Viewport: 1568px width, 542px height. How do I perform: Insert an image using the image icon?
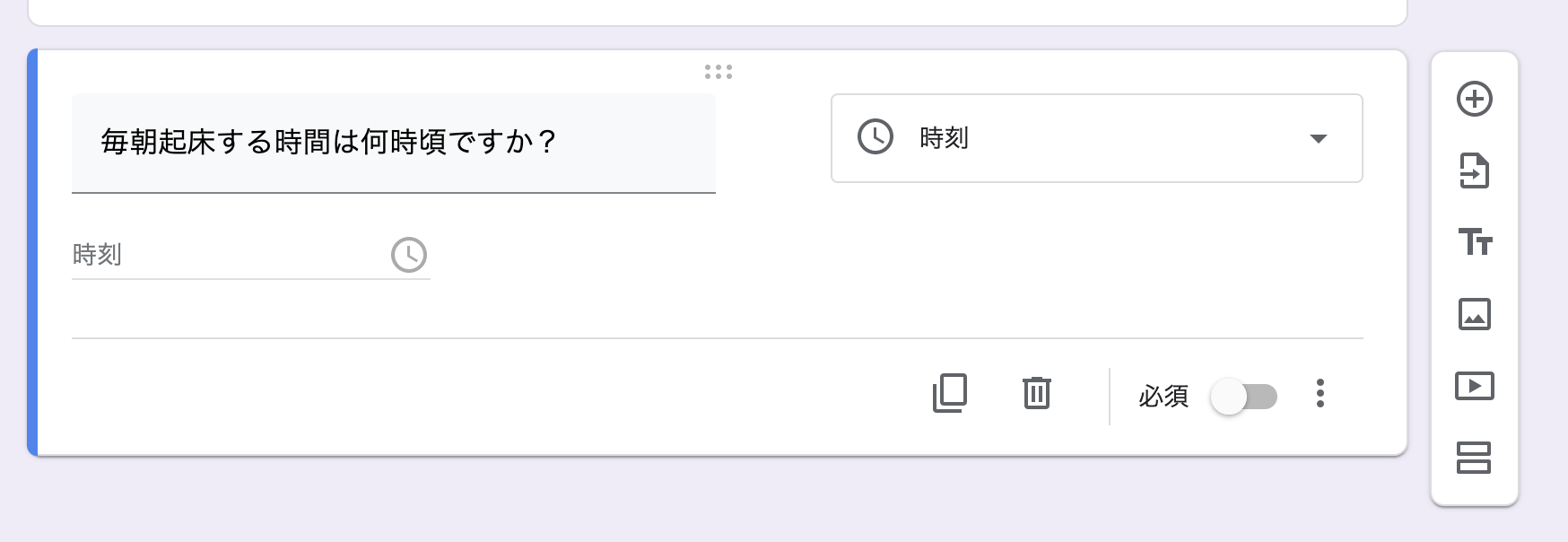click(x=1474, y=315)
